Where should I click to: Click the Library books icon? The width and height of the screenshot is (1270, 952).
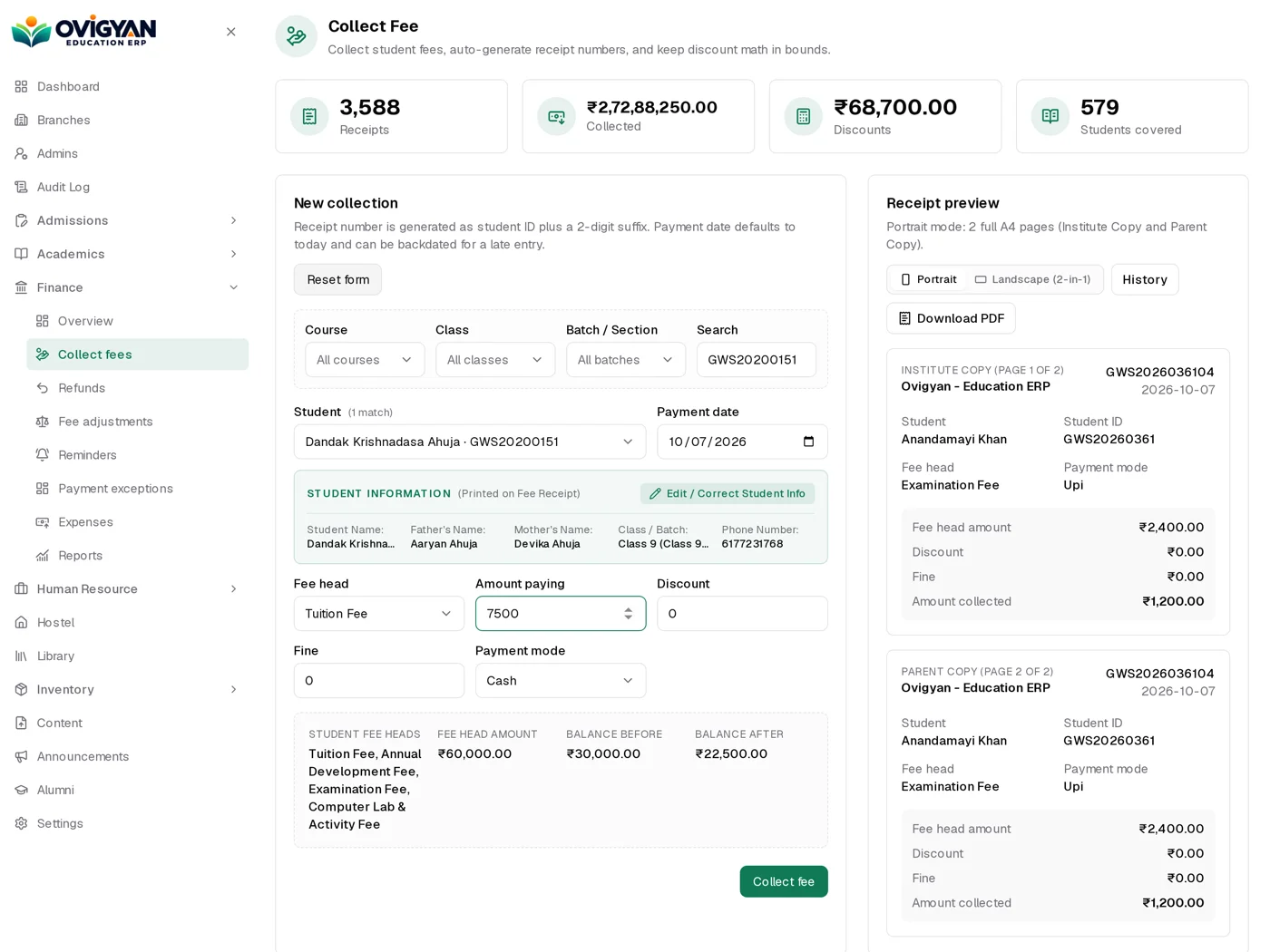(21, 656)
